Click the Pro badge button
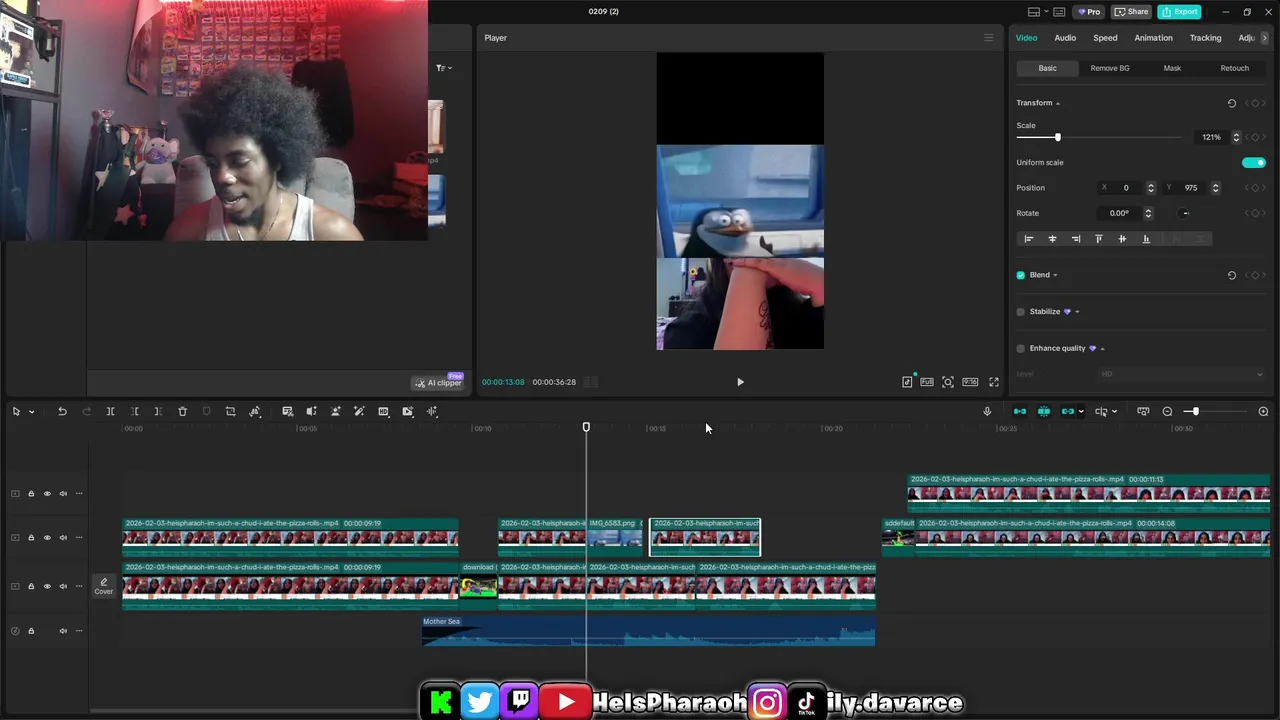1280x720 pixels. [1088, 12]
